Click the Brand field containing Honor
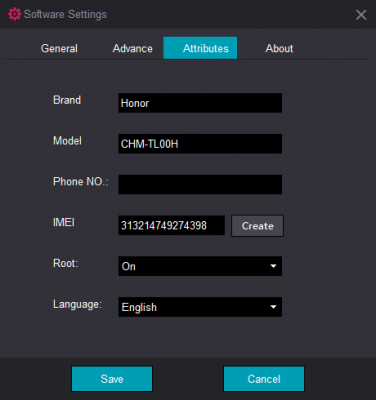This screenshot has width=376, height=400. click(200, 103)
